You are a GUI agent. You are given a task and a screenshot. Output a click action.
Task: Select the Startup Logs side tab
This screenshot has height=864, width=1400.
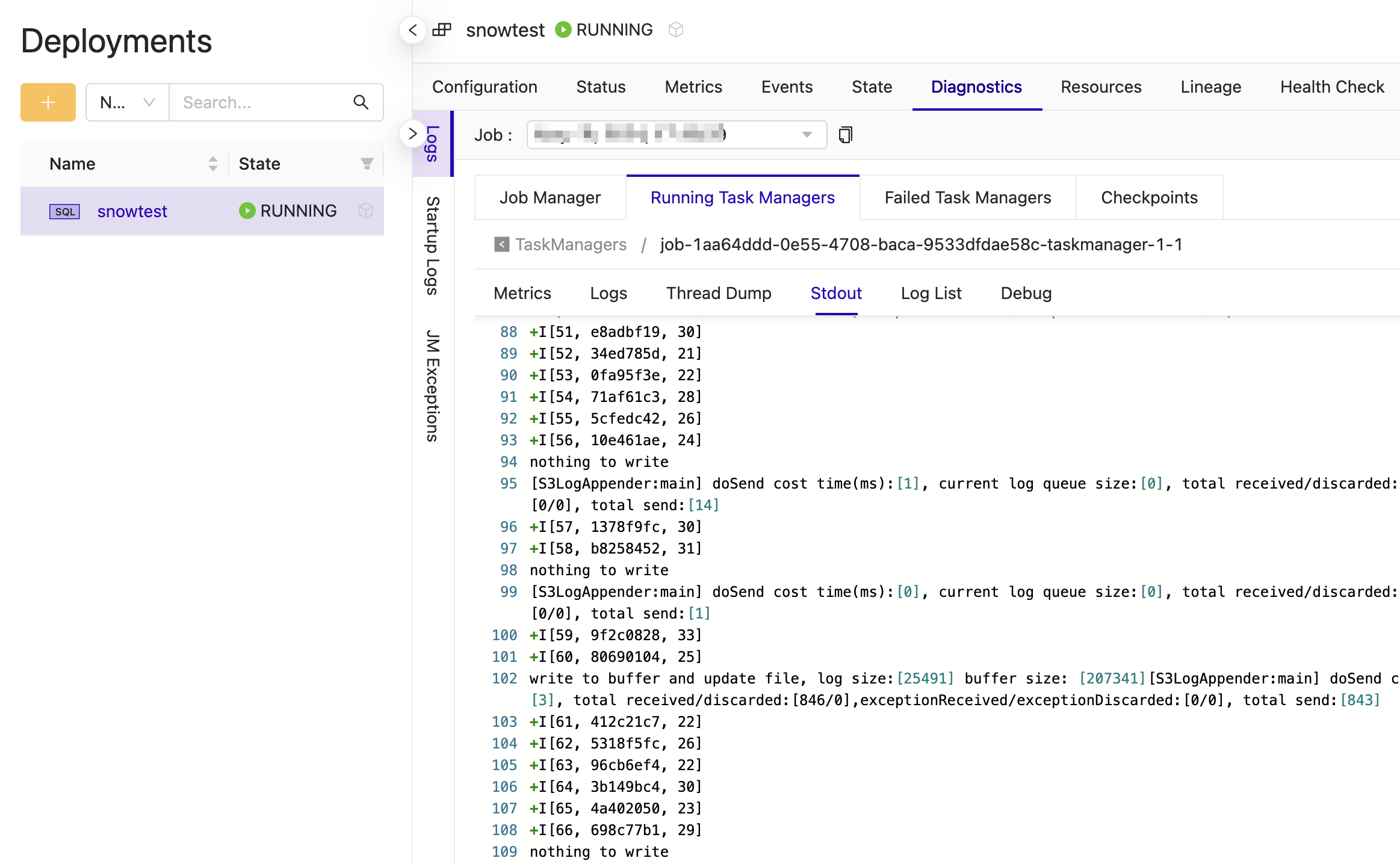[x=432, y=245]
